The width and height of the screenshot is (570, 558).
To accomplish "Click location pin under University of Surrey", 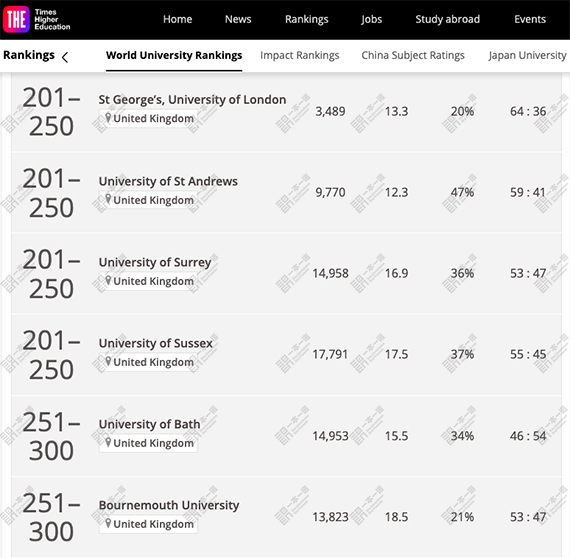I will pyautogui.click(x=108, y=280).
